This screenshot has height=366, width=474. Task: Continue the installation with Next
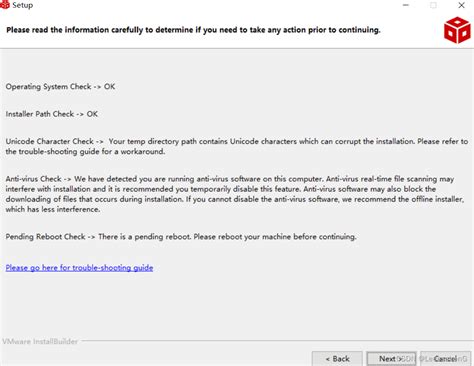click(391, 359)
